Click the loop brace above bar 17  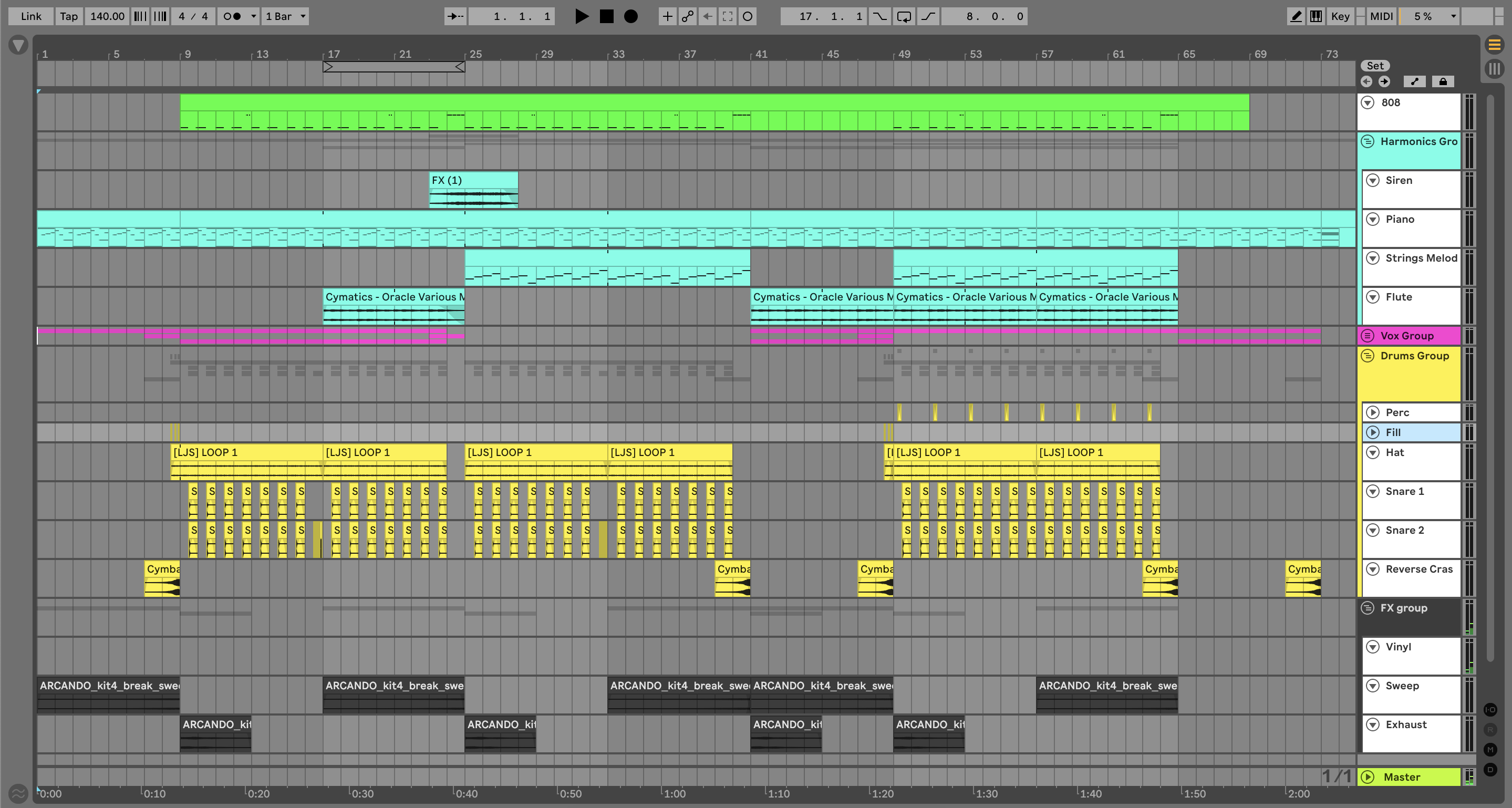[394, 67]
